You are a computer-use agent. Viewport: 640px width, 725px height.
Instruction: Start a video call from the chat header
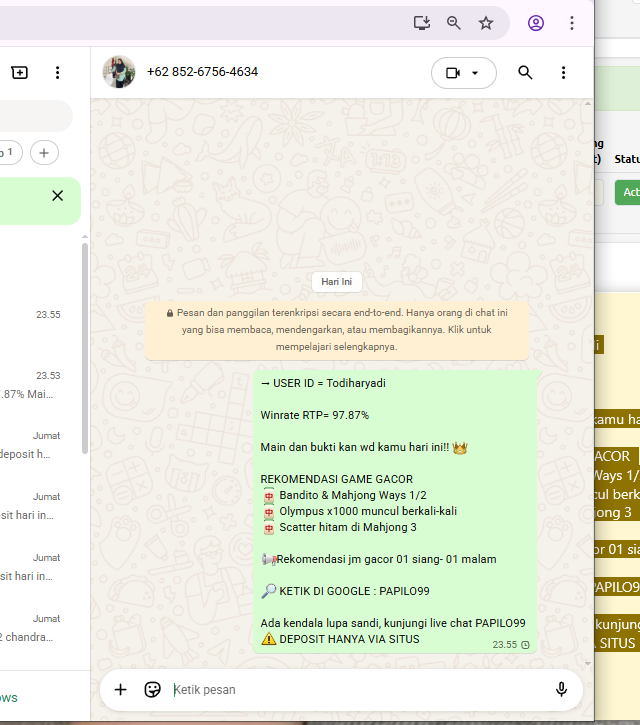(453, 73)
